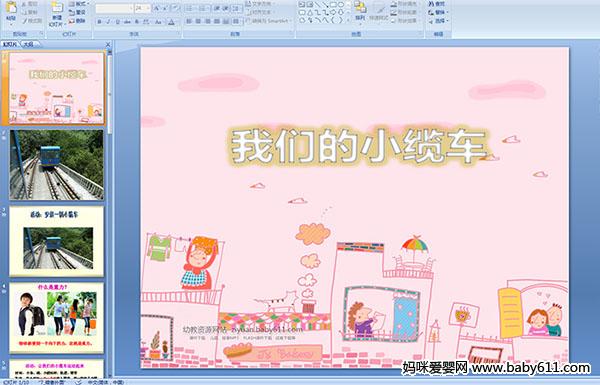Click the New Slide icon
This screenshot has width=600, height=385.
pos(57,13)
